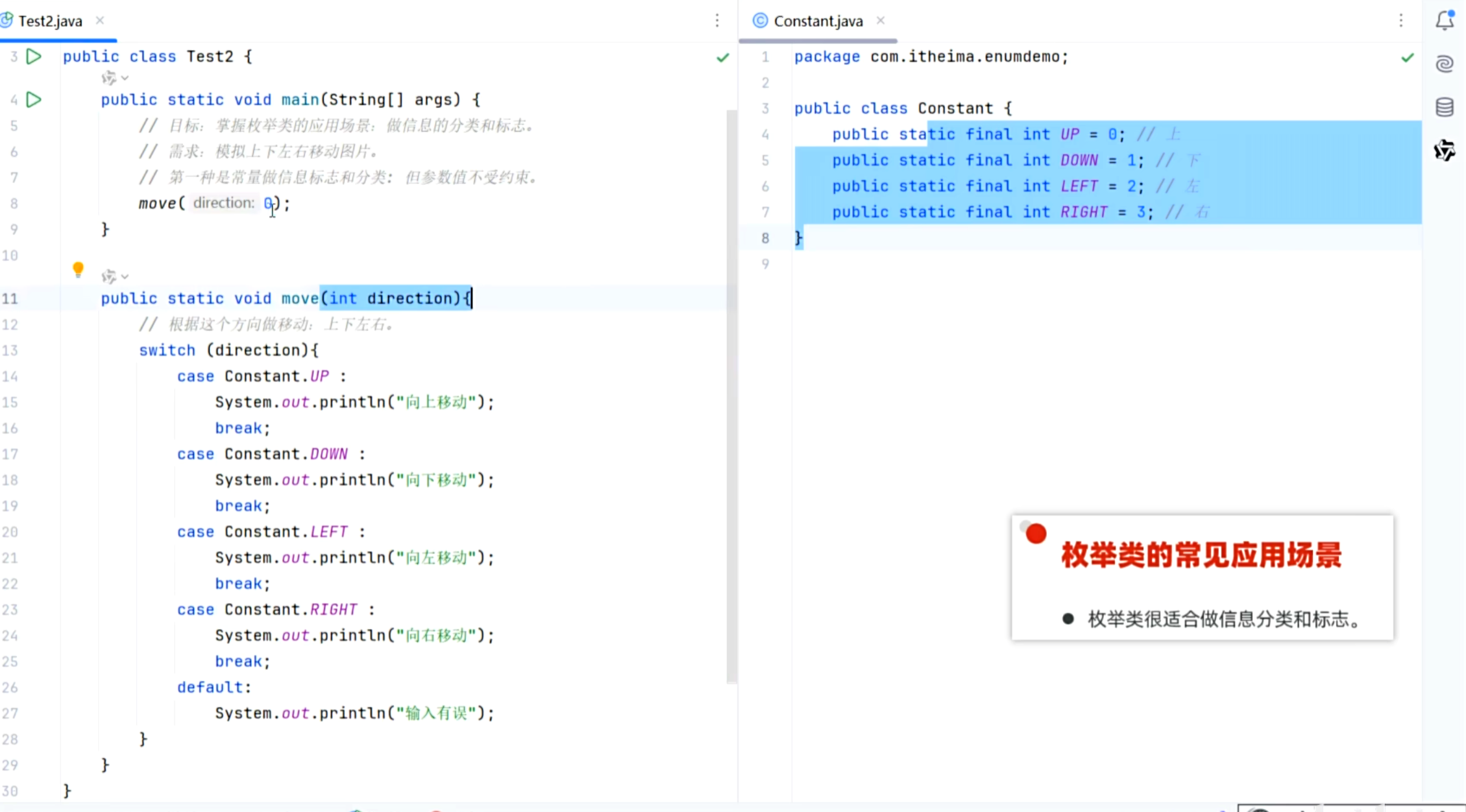
Task: Click green inspection checkmark in Constant editor
Action: (1407, 58)
